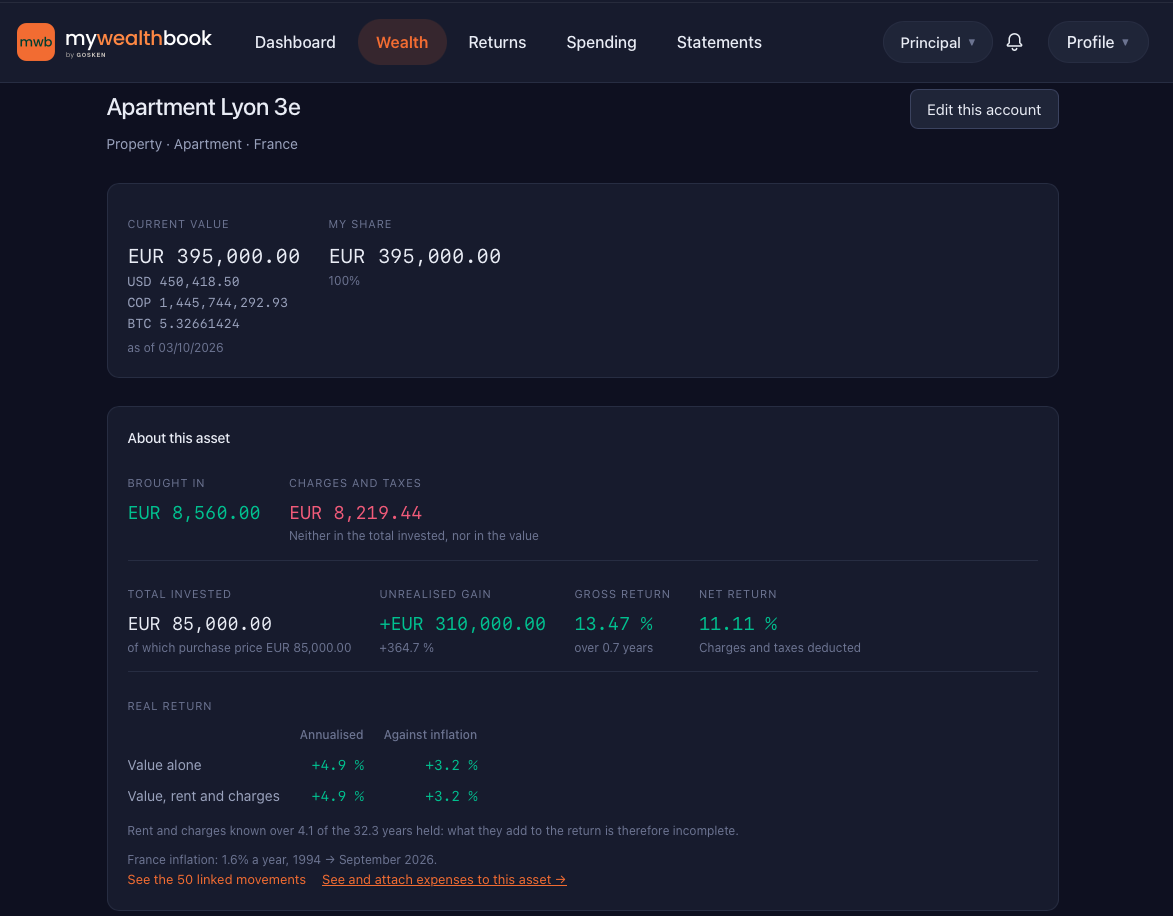Click the as of 03/10/2026 date
Image resolution: width=1173 pixels, height=916 pixels.
pyautogui.click(x=175, y=347)
